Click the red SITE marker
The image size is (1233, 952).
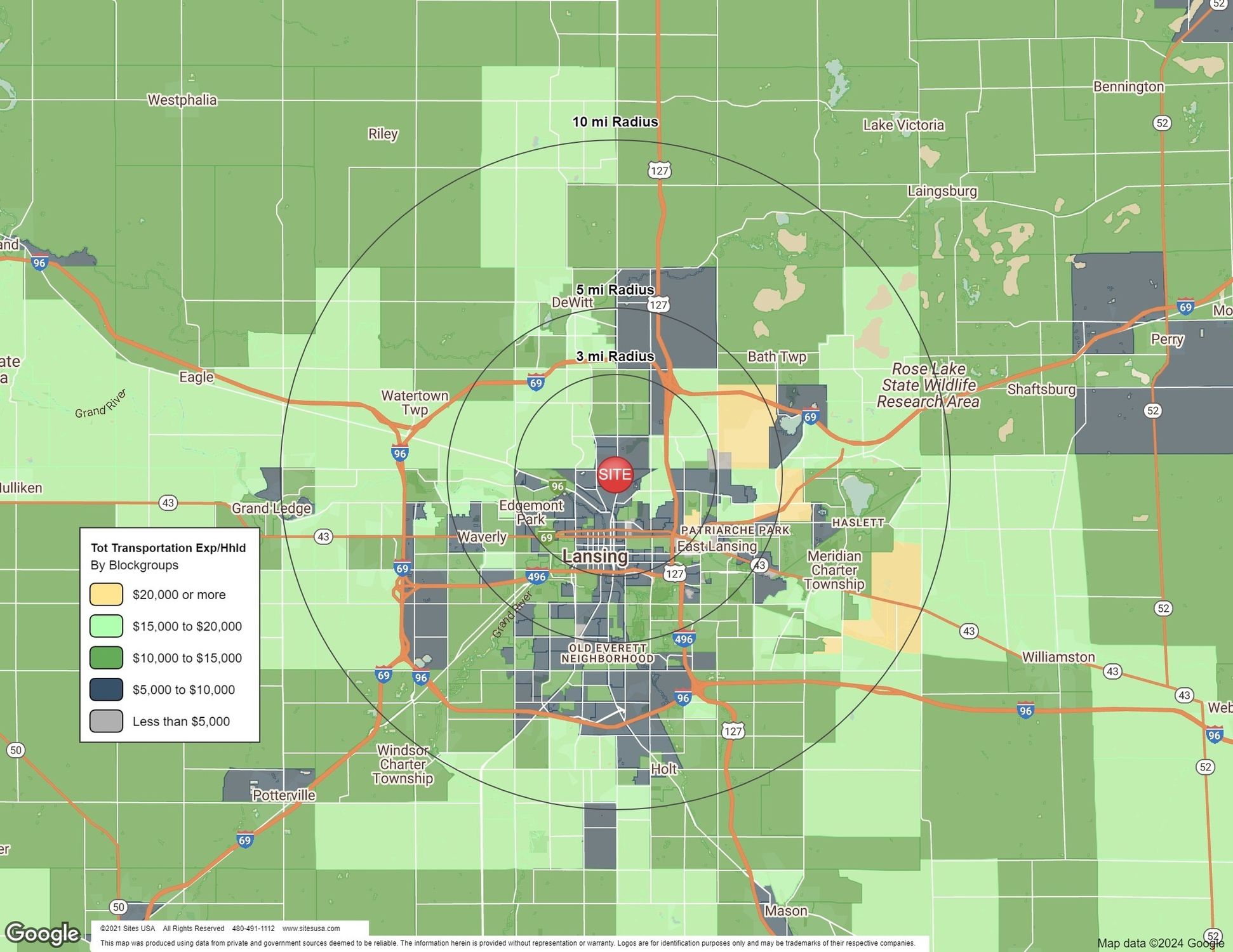pos(615,474)
